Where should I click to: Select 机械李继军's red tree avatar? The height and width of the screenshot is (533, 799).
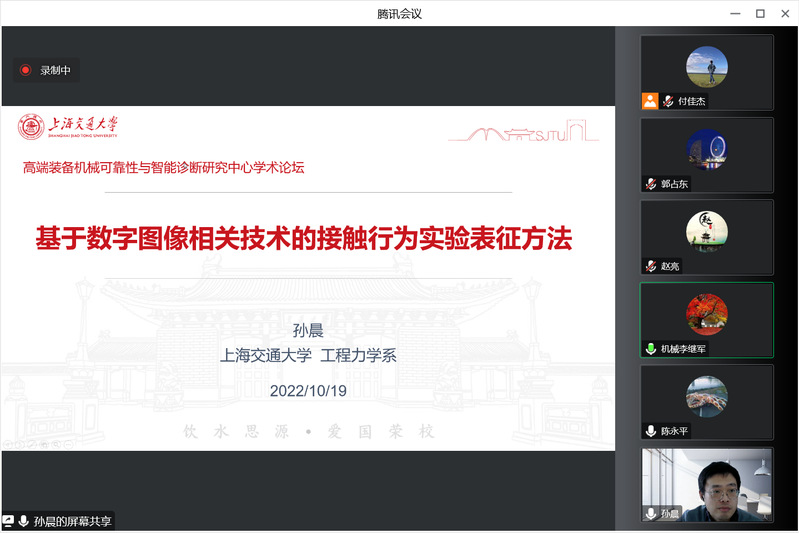[x=706, y=314]
